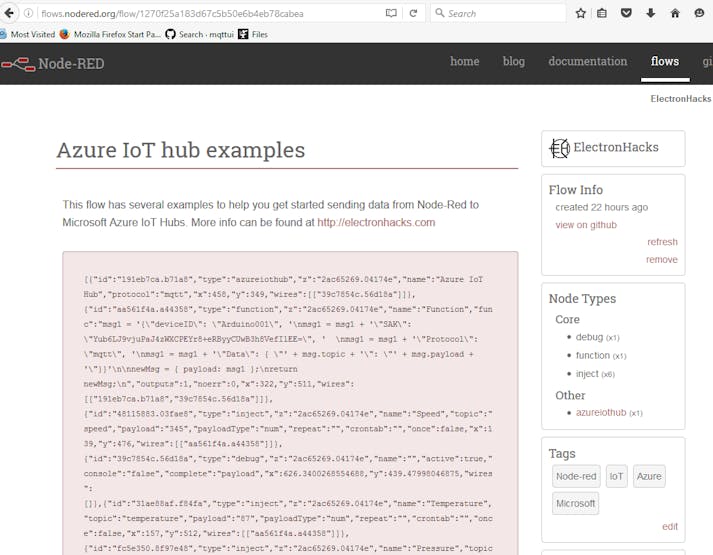713x555 pixels.
Task: Open the documentation nav item
Action: coord(587,61)
